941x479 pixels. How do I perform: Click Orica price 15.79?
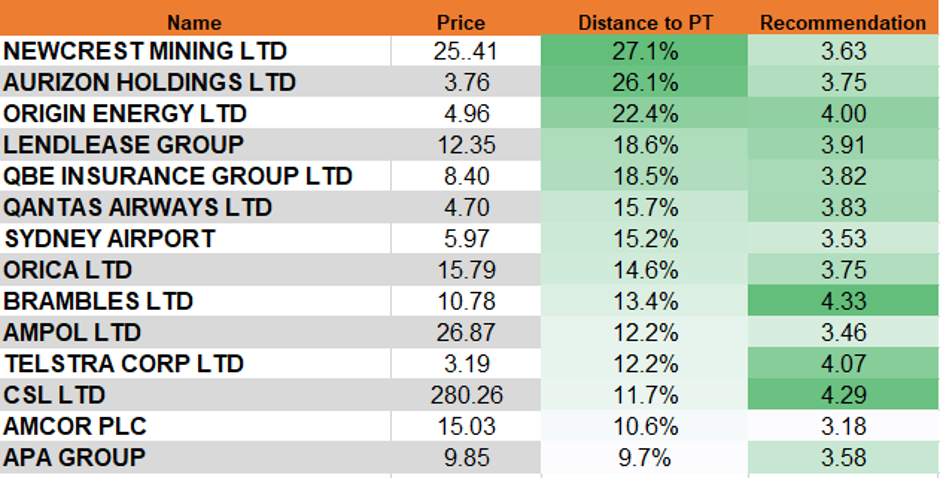click(466, 269)
